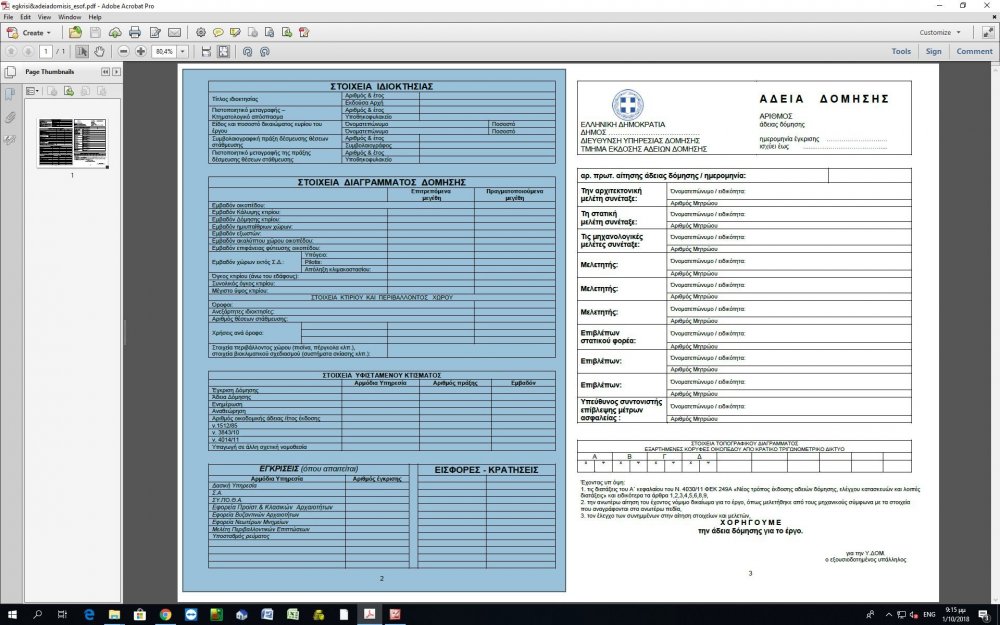Open the Edit menu
Screen dimensions: 1000x625
(25, 17)
